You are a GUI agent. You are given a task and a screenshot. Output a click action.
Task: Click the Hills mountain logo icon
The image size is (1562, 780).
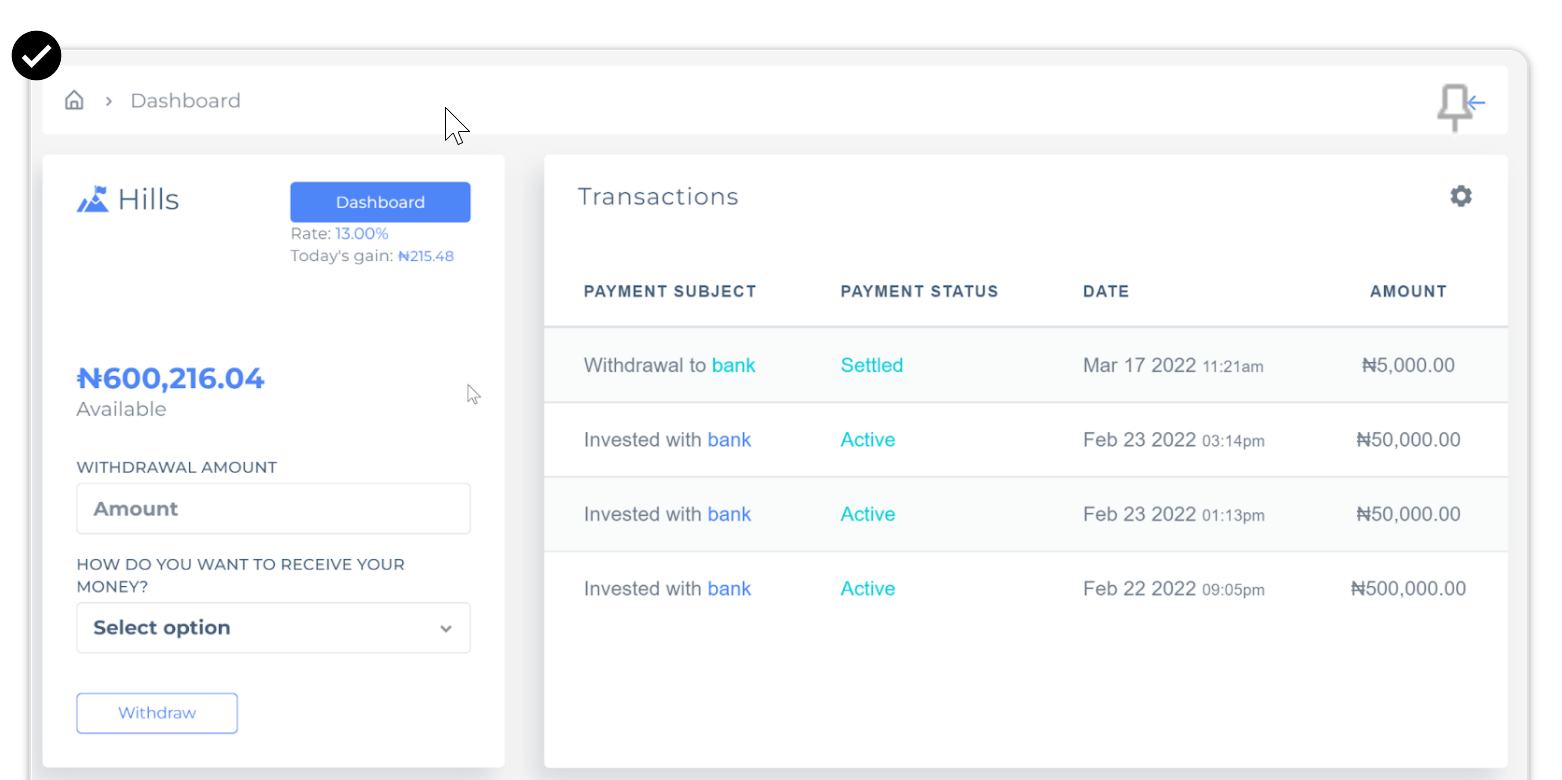pos(93,199)
